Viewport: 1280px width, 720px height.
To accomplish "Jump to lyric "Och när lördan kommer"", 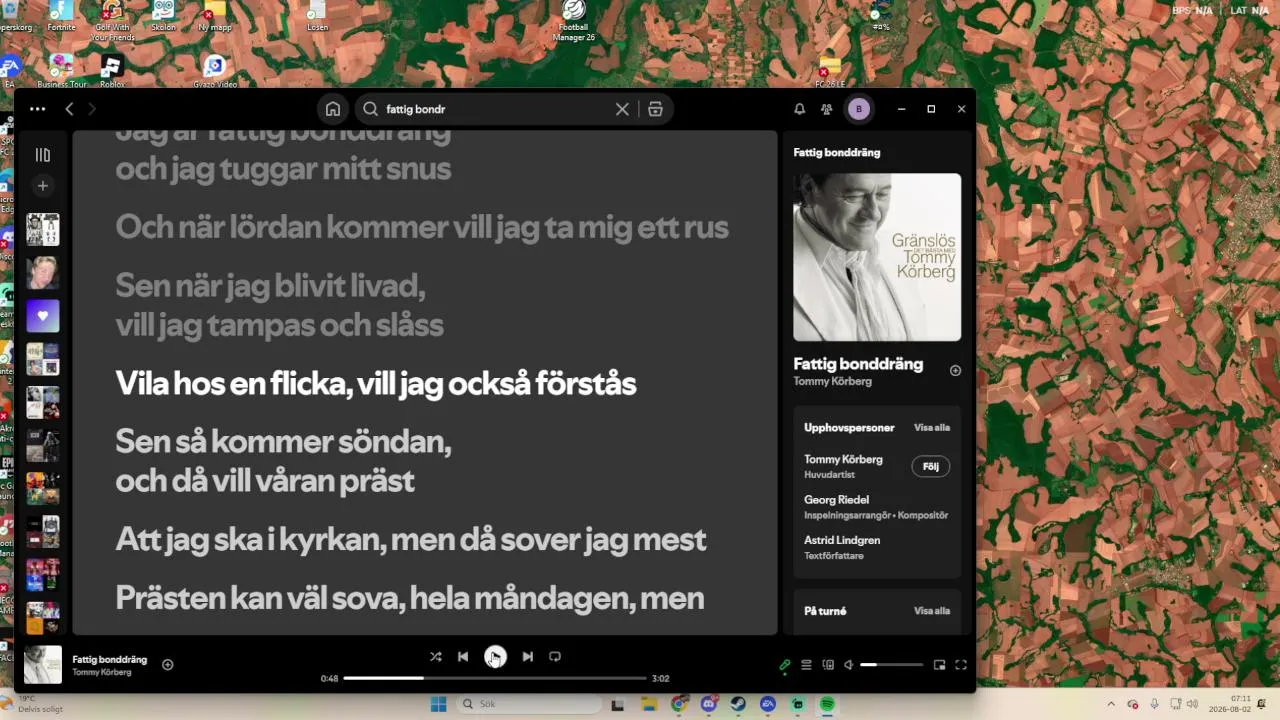I will pos(421,227).
